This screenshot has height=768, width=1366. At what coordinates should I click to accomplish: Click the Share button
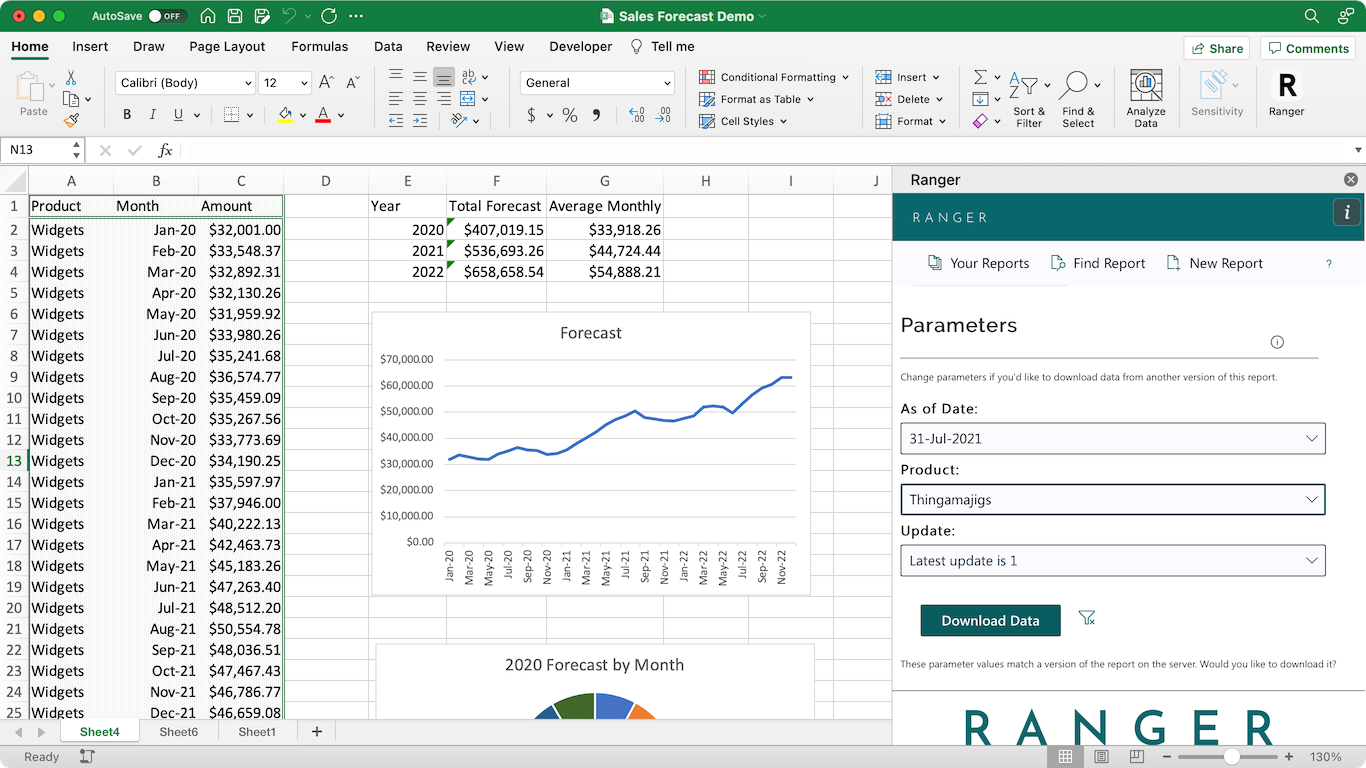(1216, 48)
